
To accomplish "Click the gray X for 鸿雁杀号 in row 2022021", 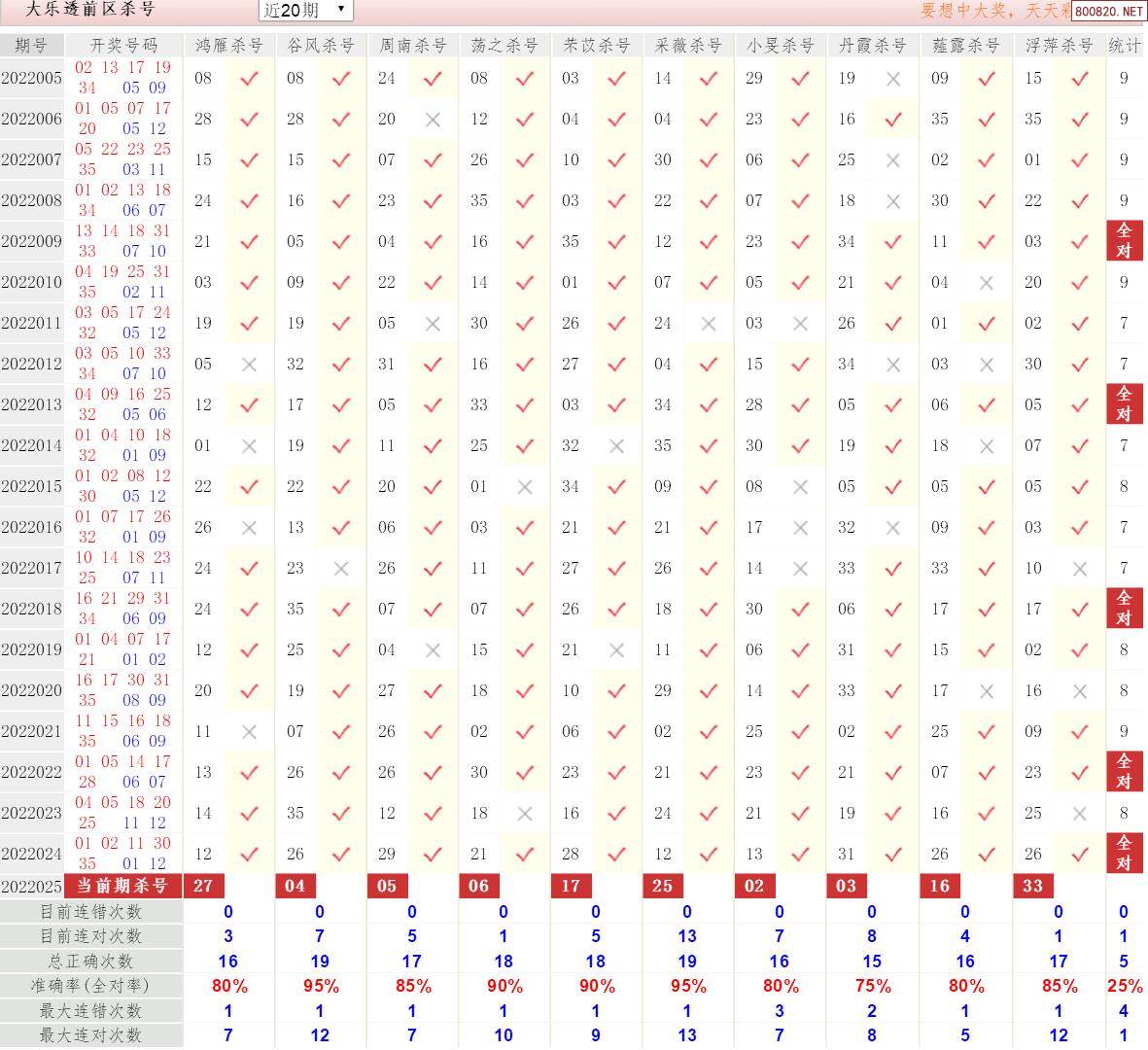I will (x=249, y=732).
